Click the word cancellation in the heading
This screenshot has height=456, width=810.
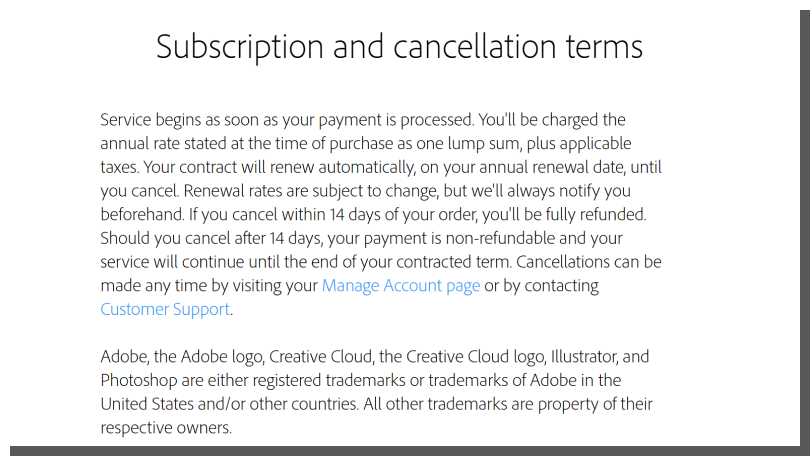click(476, 46)
